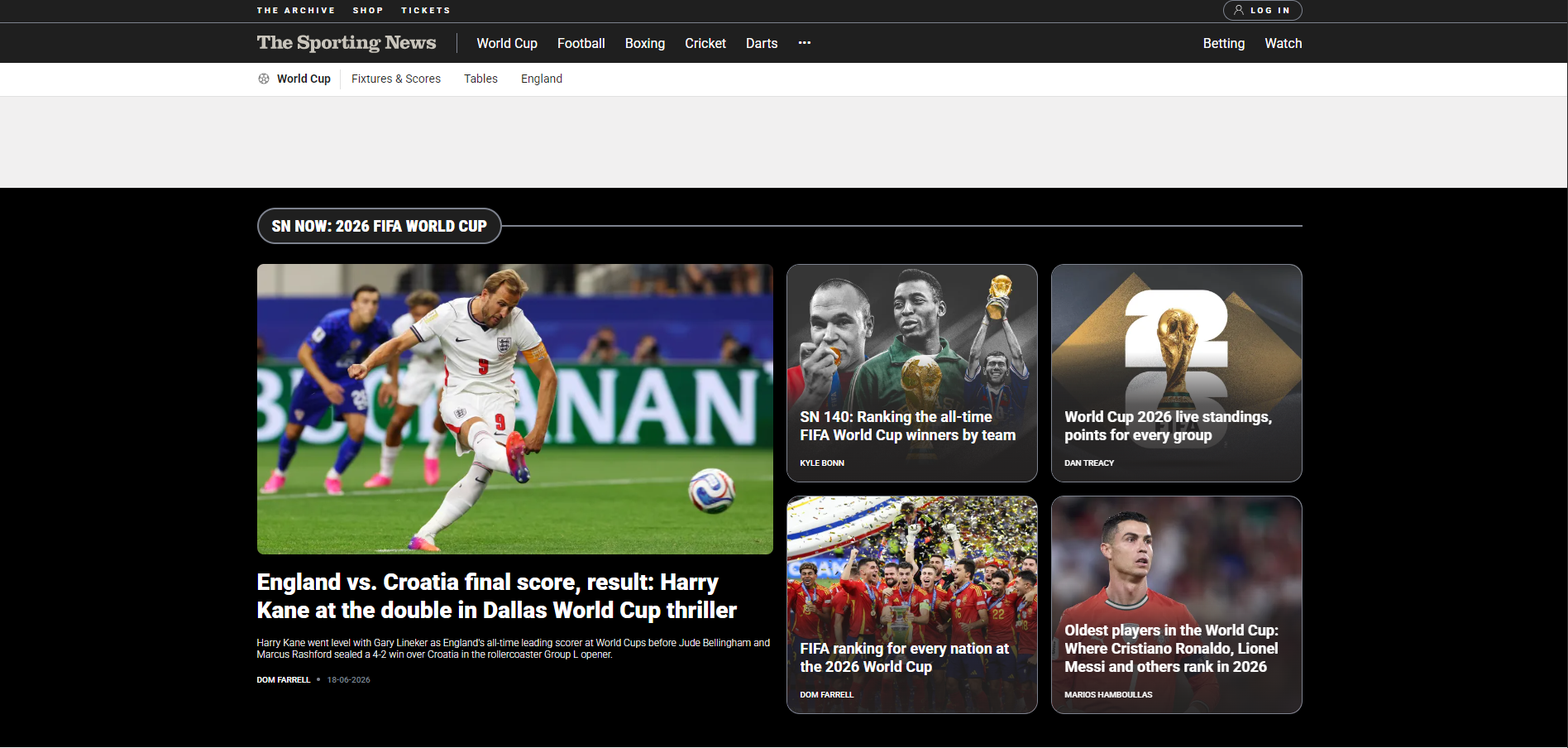This screenshot has width=1568, height=748.
Task: Open the Tables tab
Action: click(480, 79)
